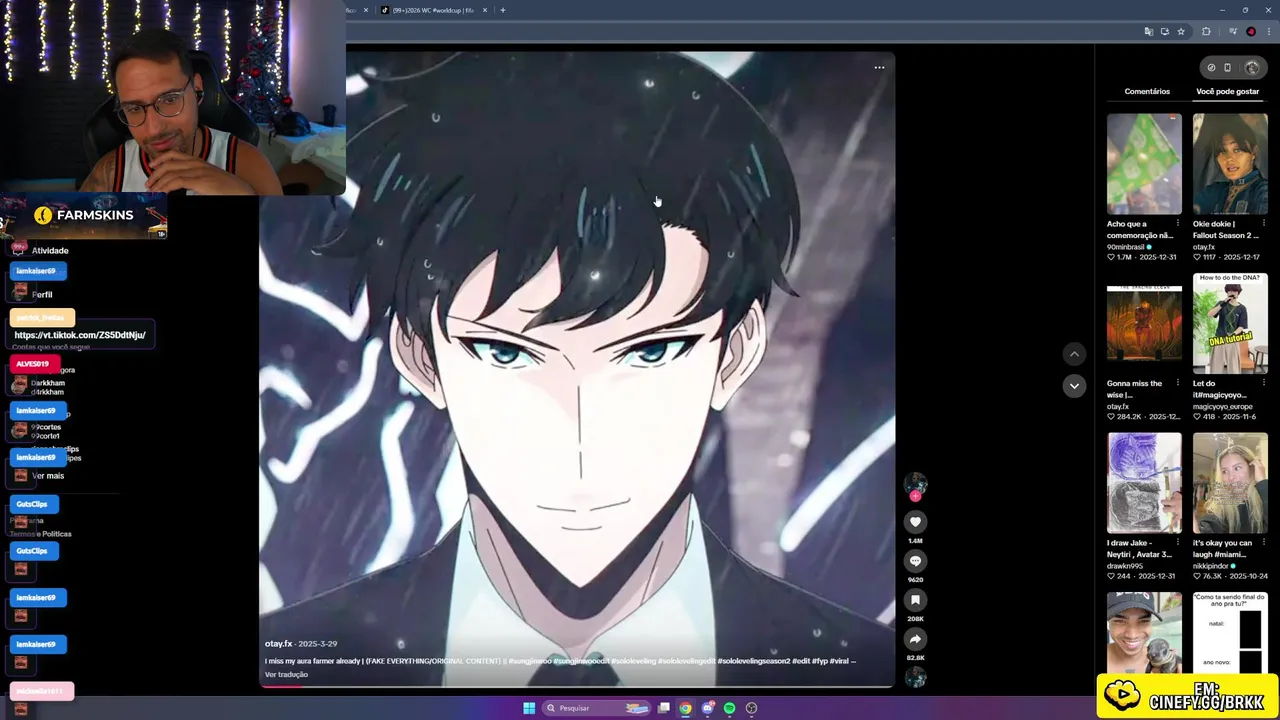Open options dots beside Acho que a comemoração
The height and width of the screenshot is (720, 1280).
coord(1178,224)
